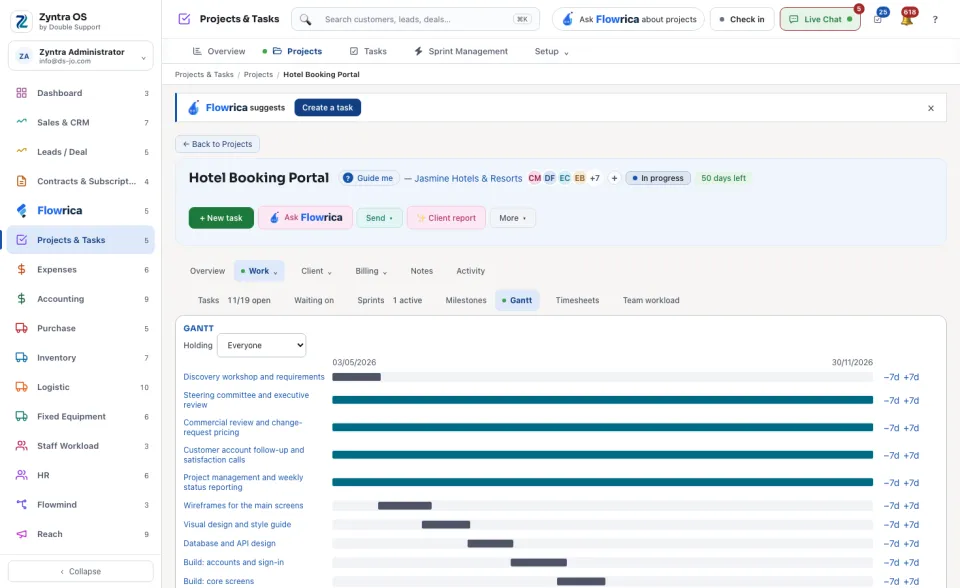Click the green New task button

(221, 218)
